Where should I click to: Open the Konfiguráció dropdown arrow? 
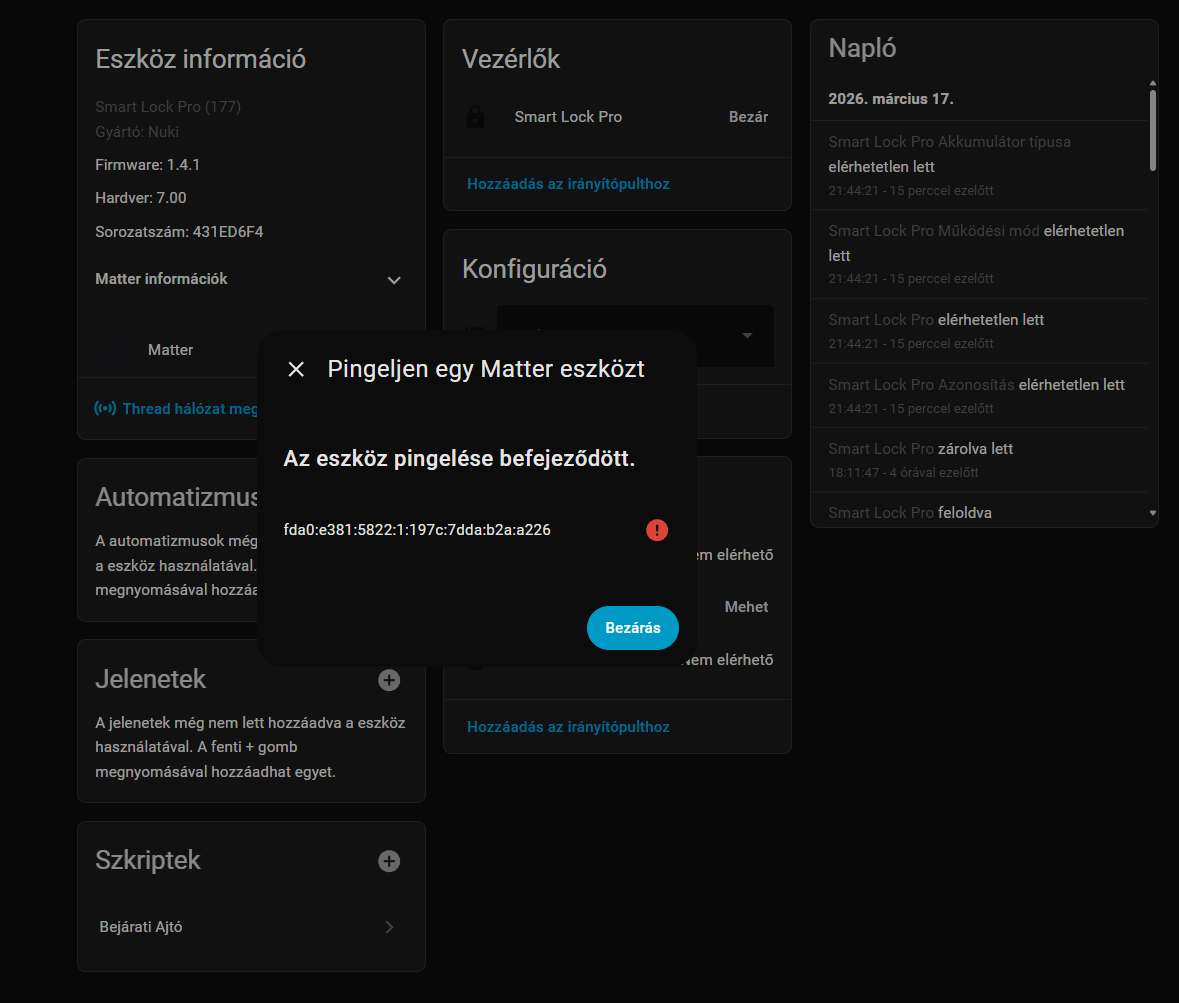(747, 336)
